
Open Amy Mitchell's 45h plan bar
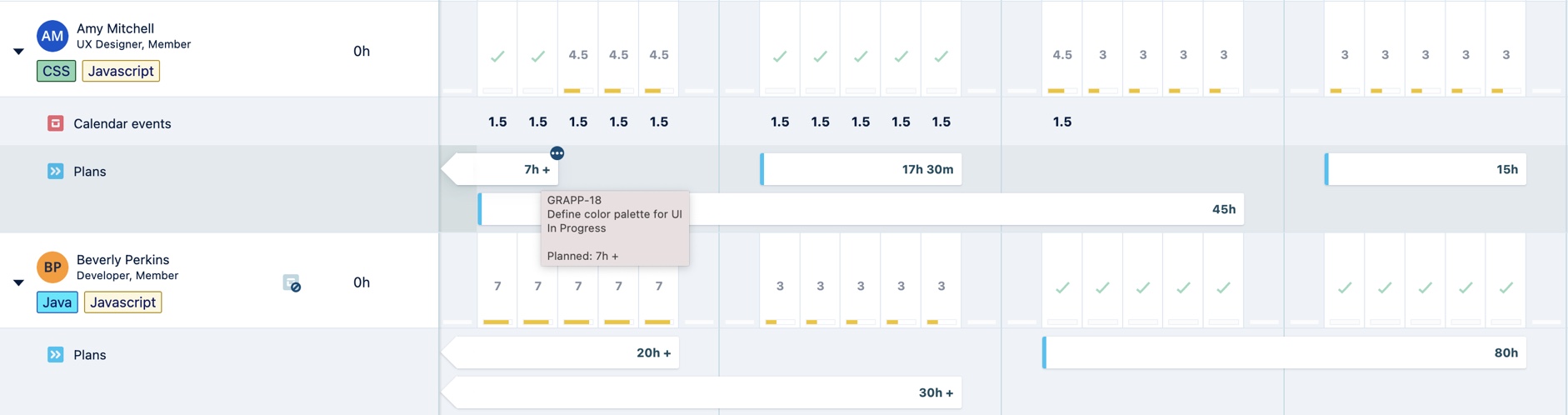861,209
